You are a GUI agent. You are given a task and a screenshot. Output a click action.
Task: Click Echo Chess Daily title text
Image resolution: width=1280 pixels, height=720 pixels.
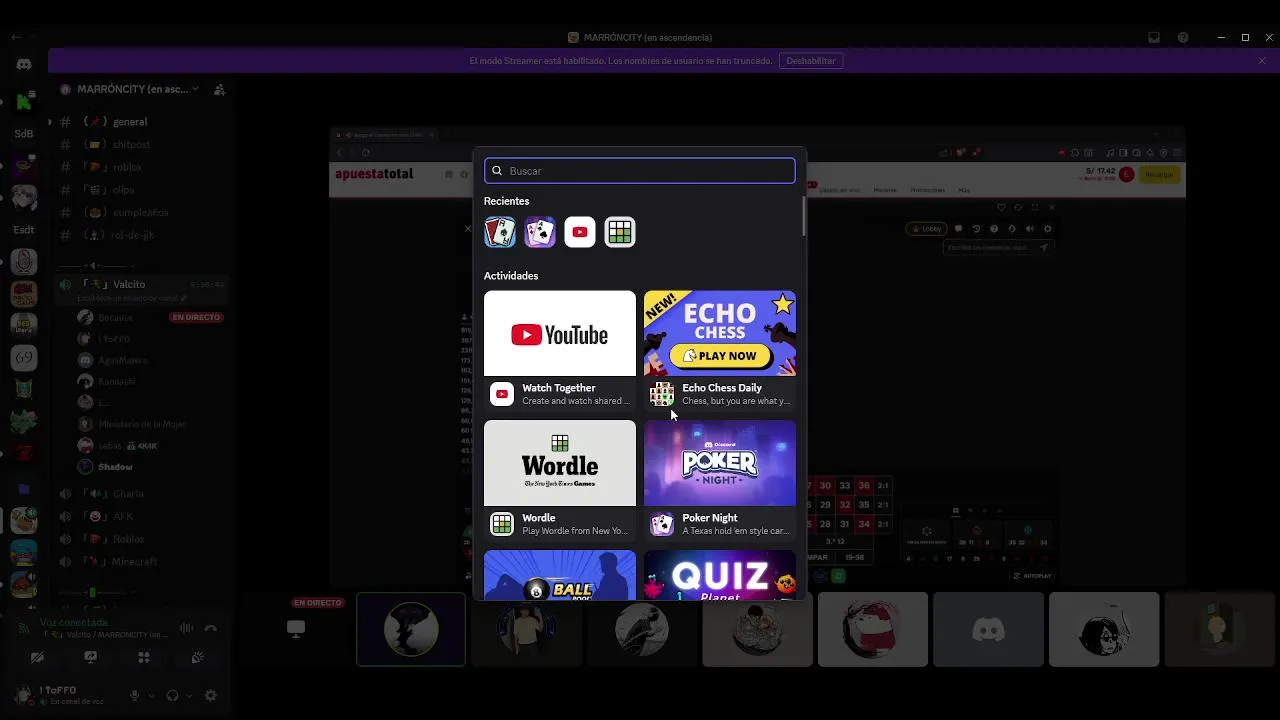click(x=722, y=388)
